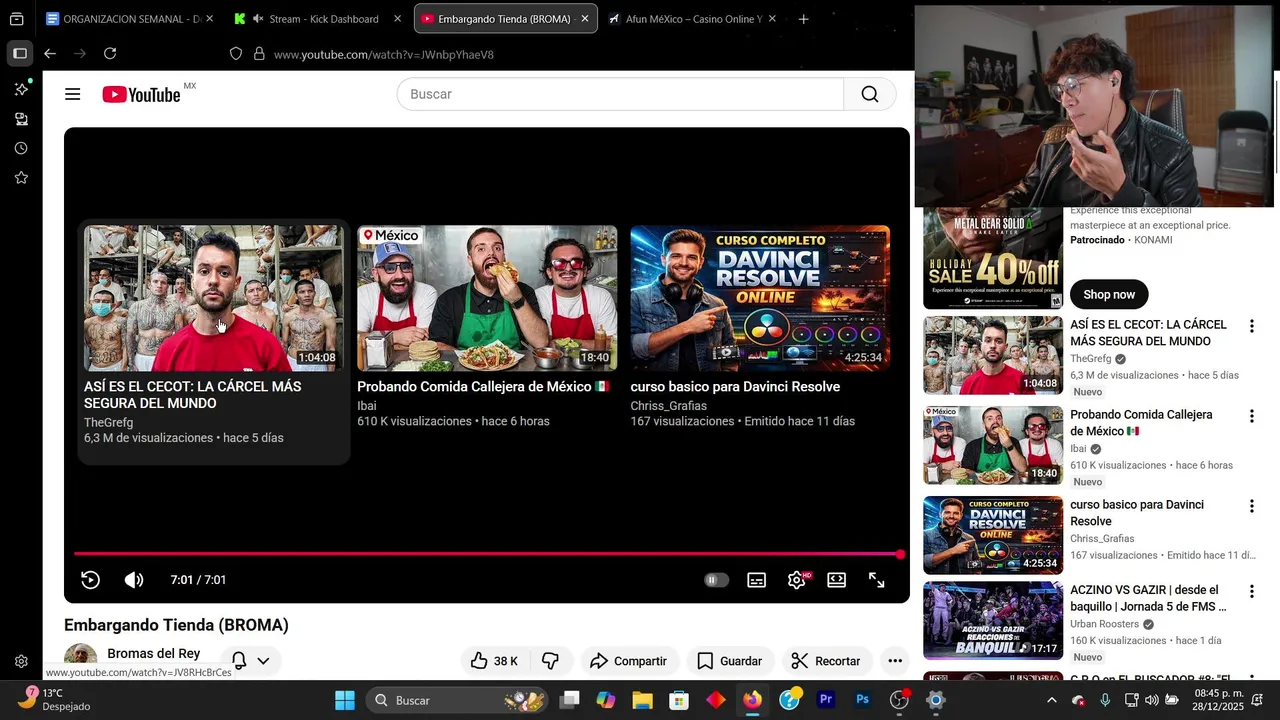The height and width of the screenshot is (720, 1280).
Task: Open end-screen title curso basico para Davinci Resolve
Action: pos(735,387)
